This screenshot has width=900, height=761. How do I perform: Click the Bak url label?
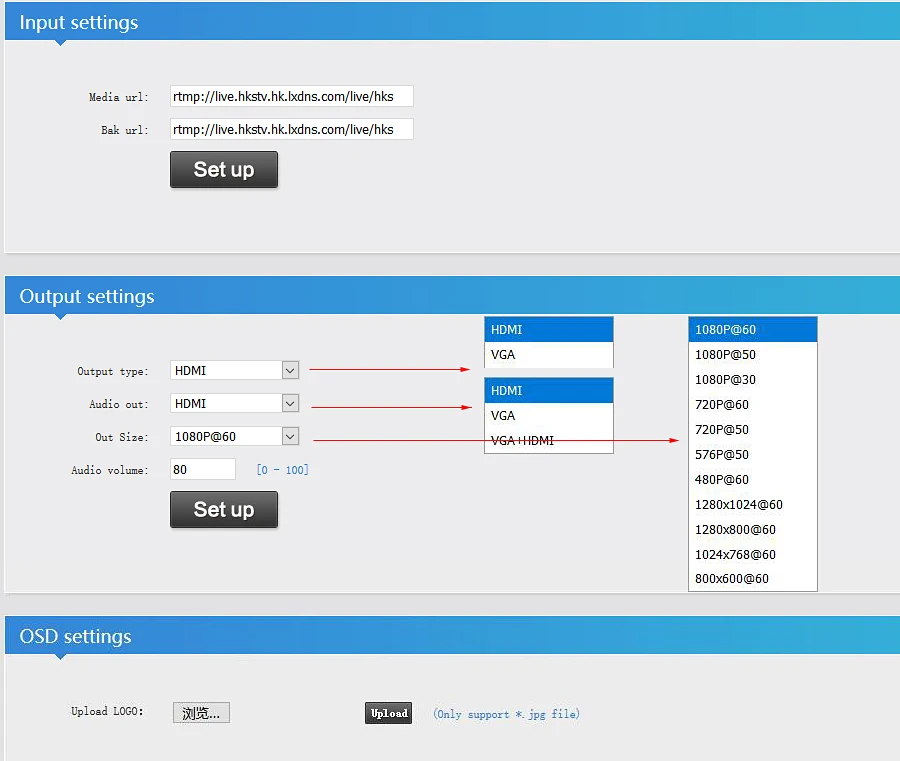(125, 130)
